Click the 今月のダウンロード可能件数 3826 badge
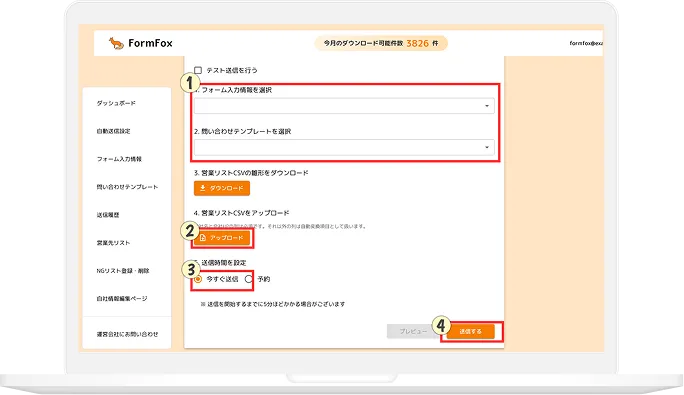This screenshot has height=395, width=684. point(381,43)
